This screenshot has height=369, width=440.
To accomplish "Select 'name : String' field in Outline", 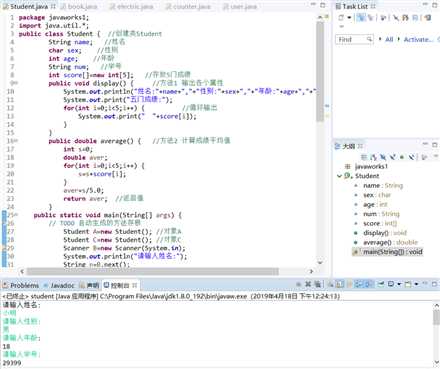I will coord(383,185).
